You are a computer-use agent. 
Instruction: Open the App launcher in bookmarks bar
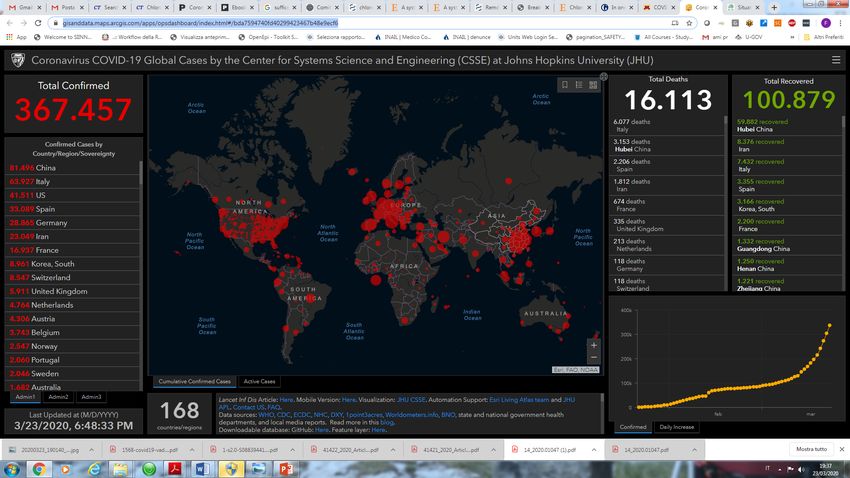(16, 37)
